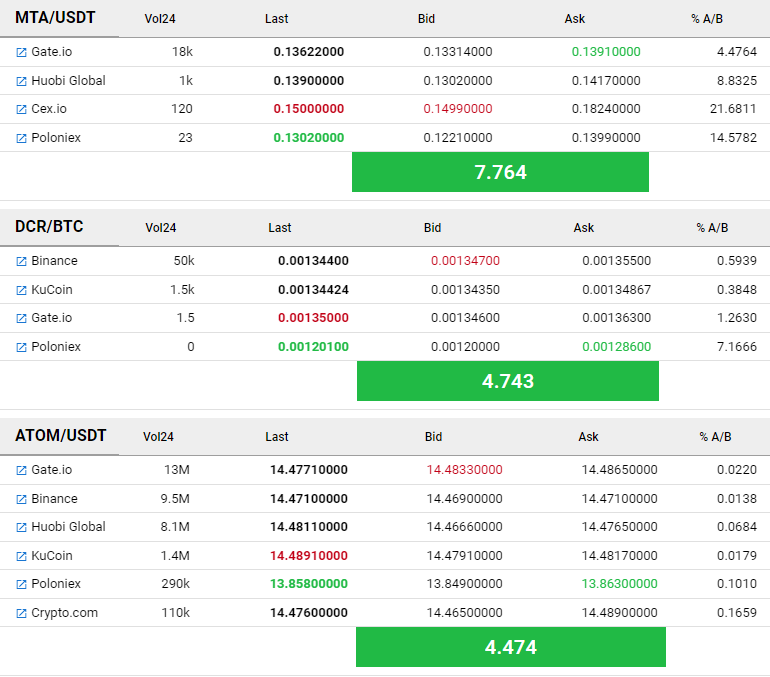The height and width of the screenshot is (677, 770).
Task: Click % A/B column header in ATOM/USDT table
Action: [x=715, y=436]
